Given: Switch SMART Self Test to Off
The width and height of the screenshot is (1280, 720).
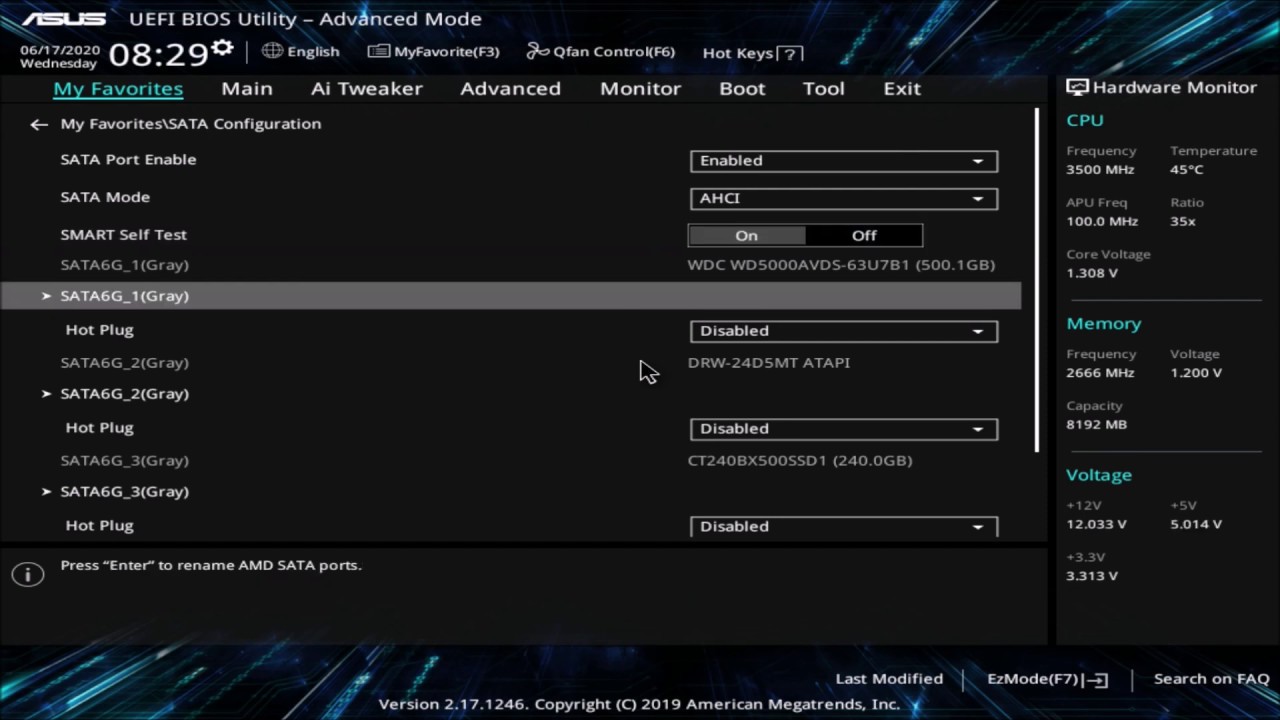Looking at the screenshot, I should 864,236.
